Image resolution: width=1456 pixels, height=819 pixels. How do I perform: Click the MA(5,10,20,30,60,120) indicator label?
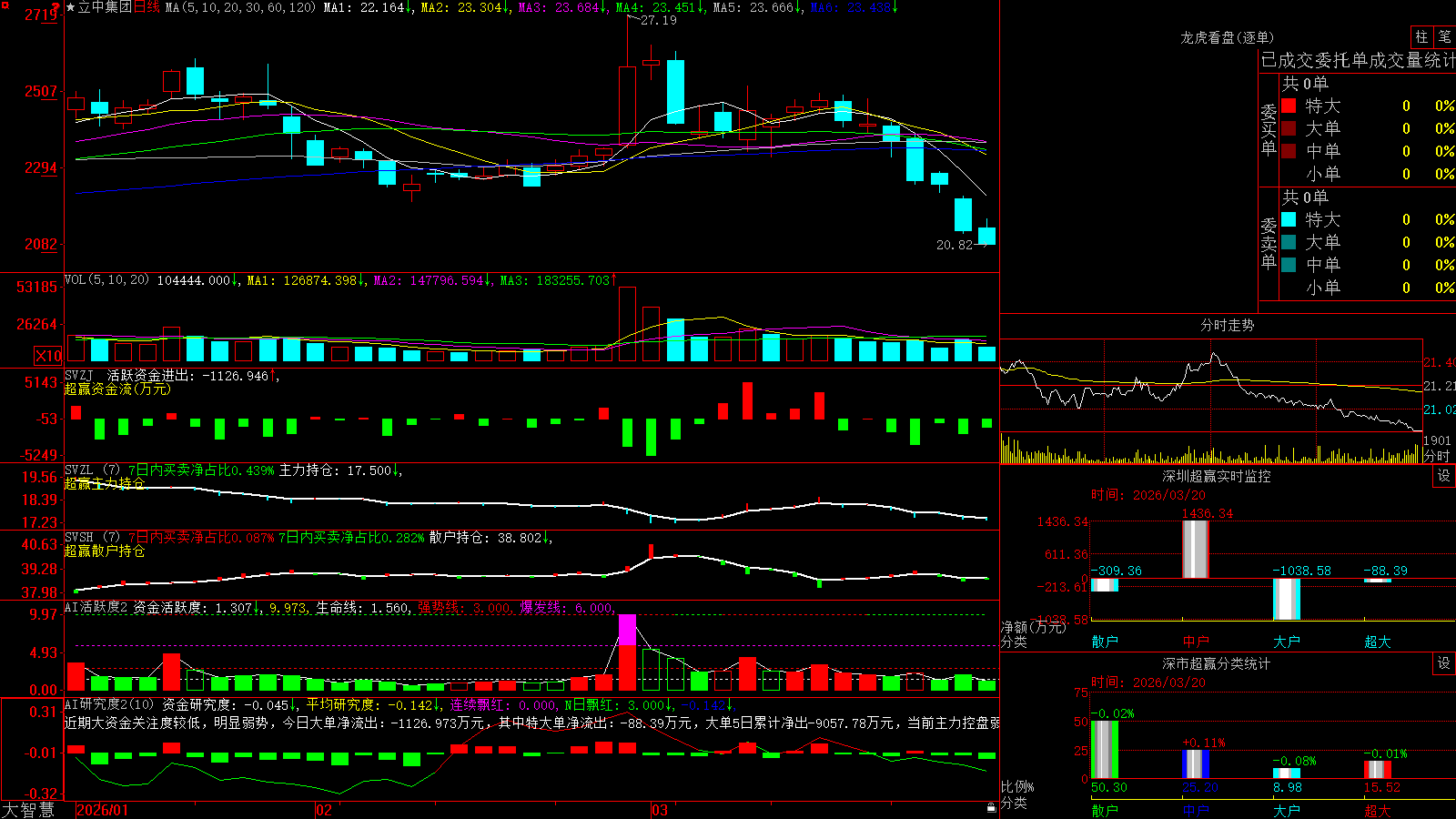(240, 7)
